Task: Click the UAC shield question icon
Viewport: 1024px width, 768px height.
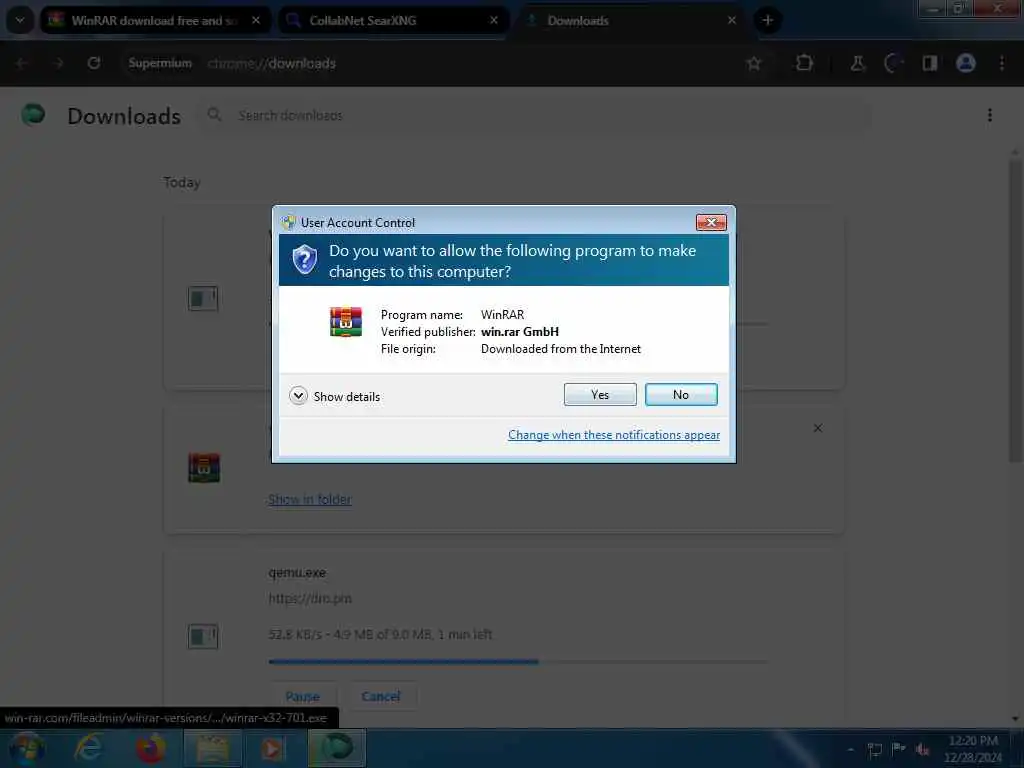Action: click(x=304, y=260)
